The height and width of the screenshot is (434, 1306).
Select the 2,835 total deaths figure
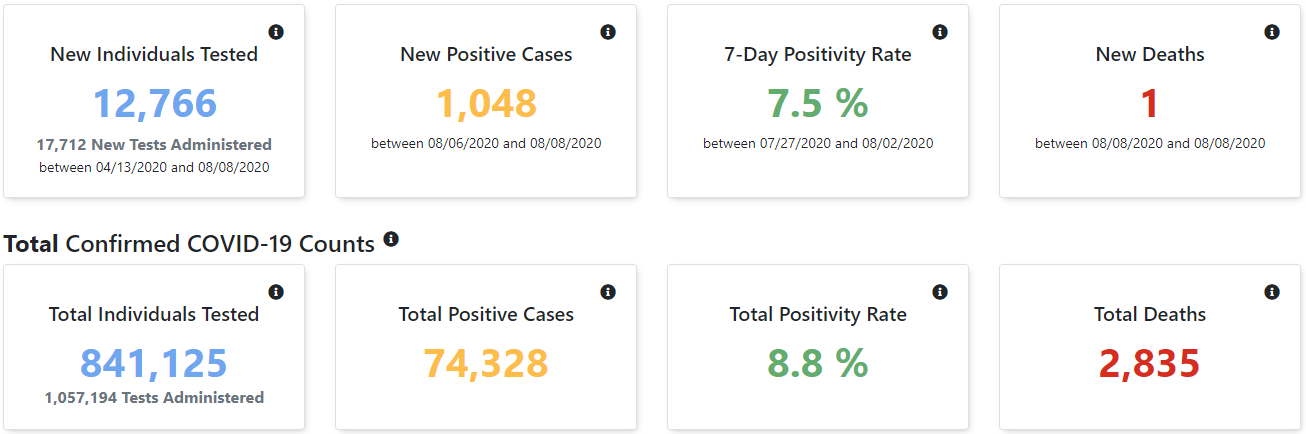[1149, 364]
